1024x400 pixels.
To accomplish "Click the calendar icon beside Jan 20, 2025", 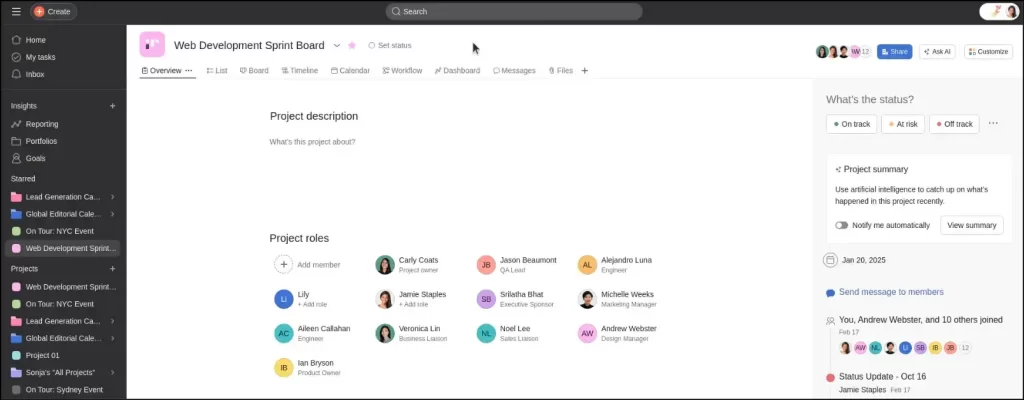I will [x=830, y=260].
